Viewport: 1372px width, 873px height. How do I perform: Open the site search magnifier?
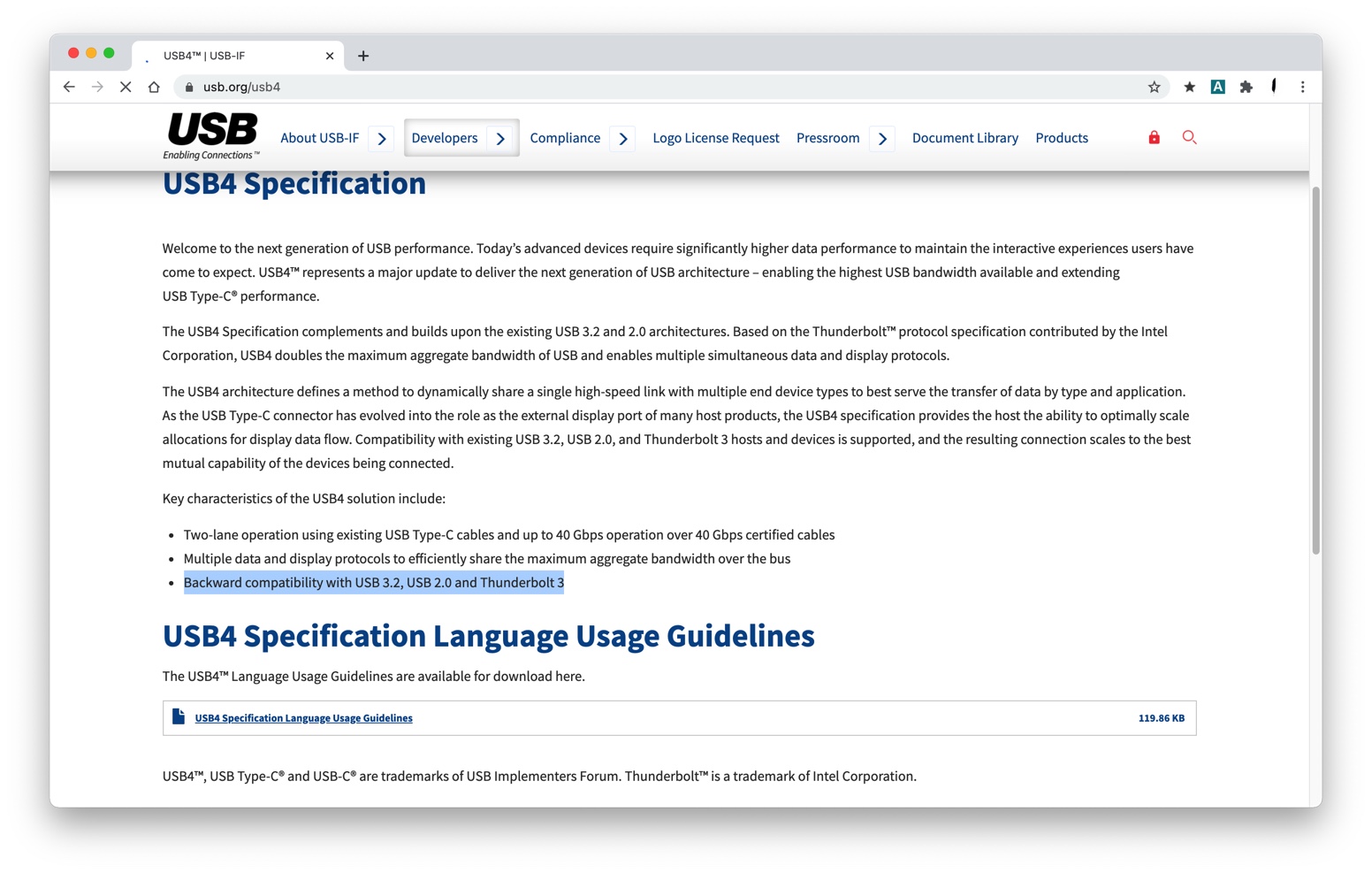click(1189, 137)
